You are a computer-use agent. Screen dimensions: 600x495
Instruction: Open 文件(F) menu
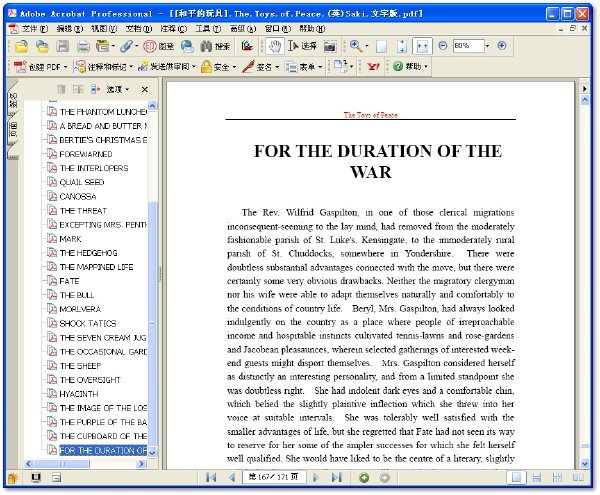point(35,29)
